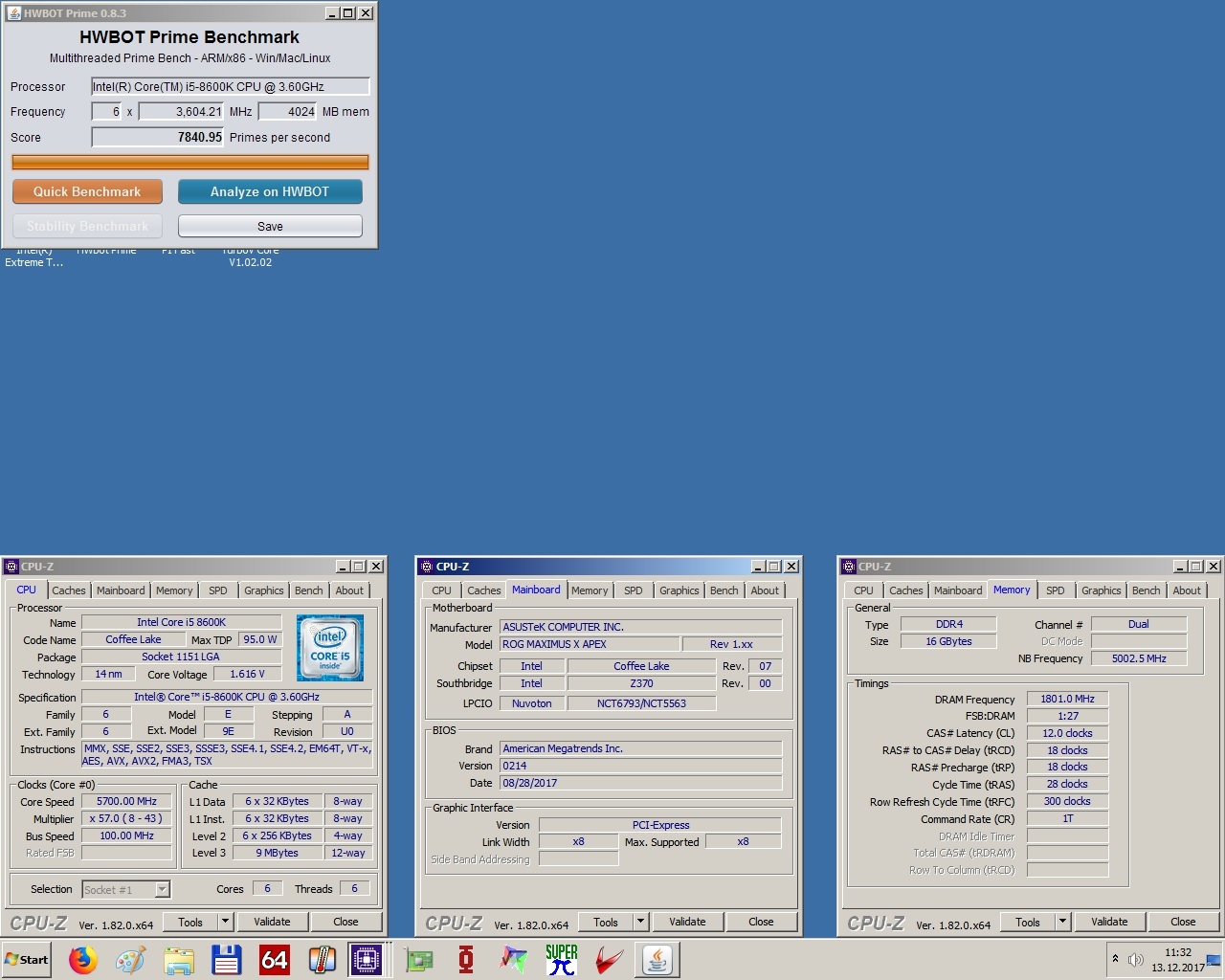Click Validate in the left CPU-Z window
Image resolution: width=1225 pixels, height=980 pixels.
272,922
